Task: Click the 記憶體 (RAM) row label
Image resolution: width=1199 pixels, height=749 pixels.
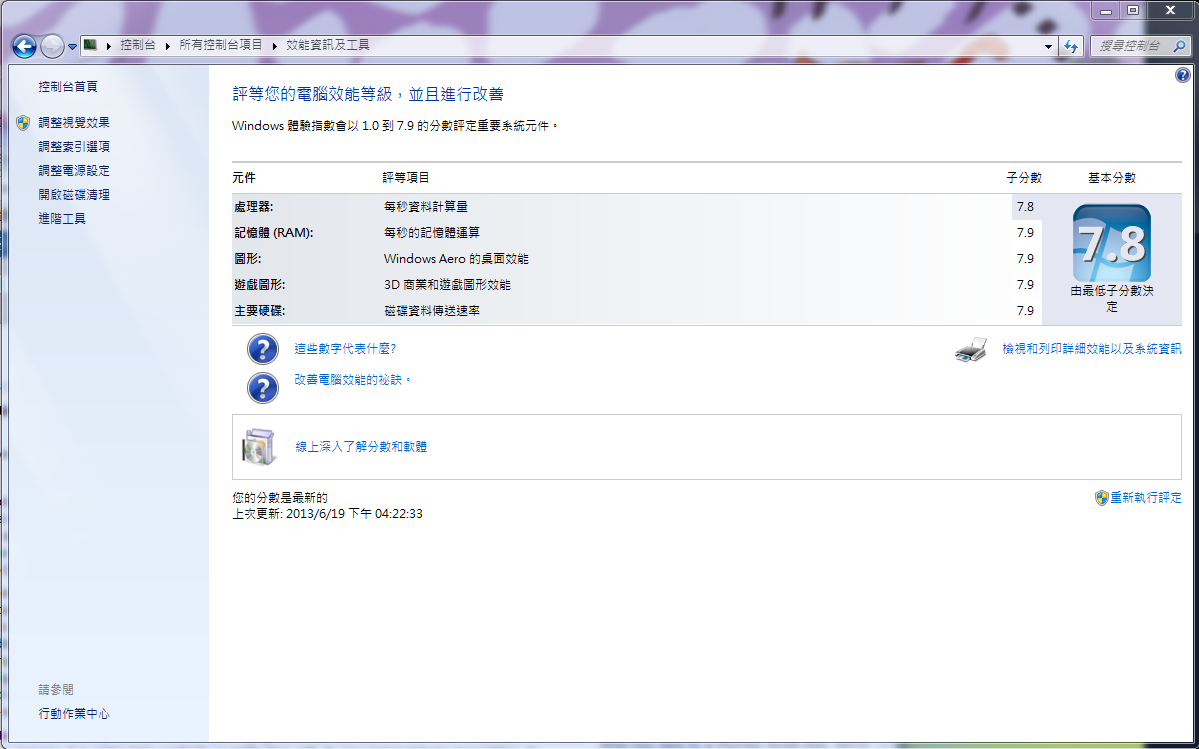Action: click(274, 232)
